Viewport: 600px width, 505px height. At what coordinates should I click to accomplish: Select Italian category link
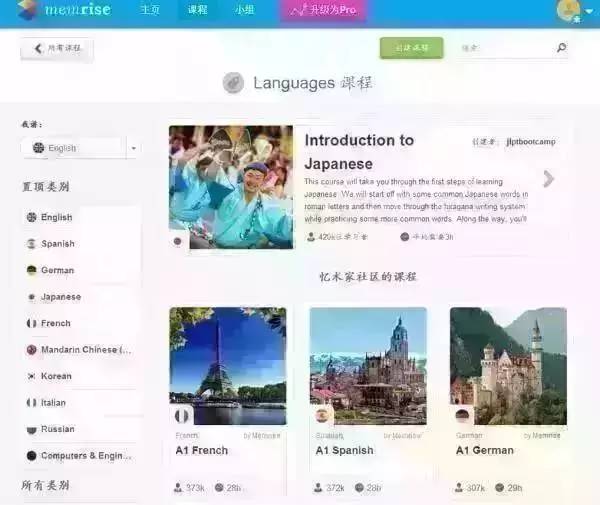(x=53, y=403)
